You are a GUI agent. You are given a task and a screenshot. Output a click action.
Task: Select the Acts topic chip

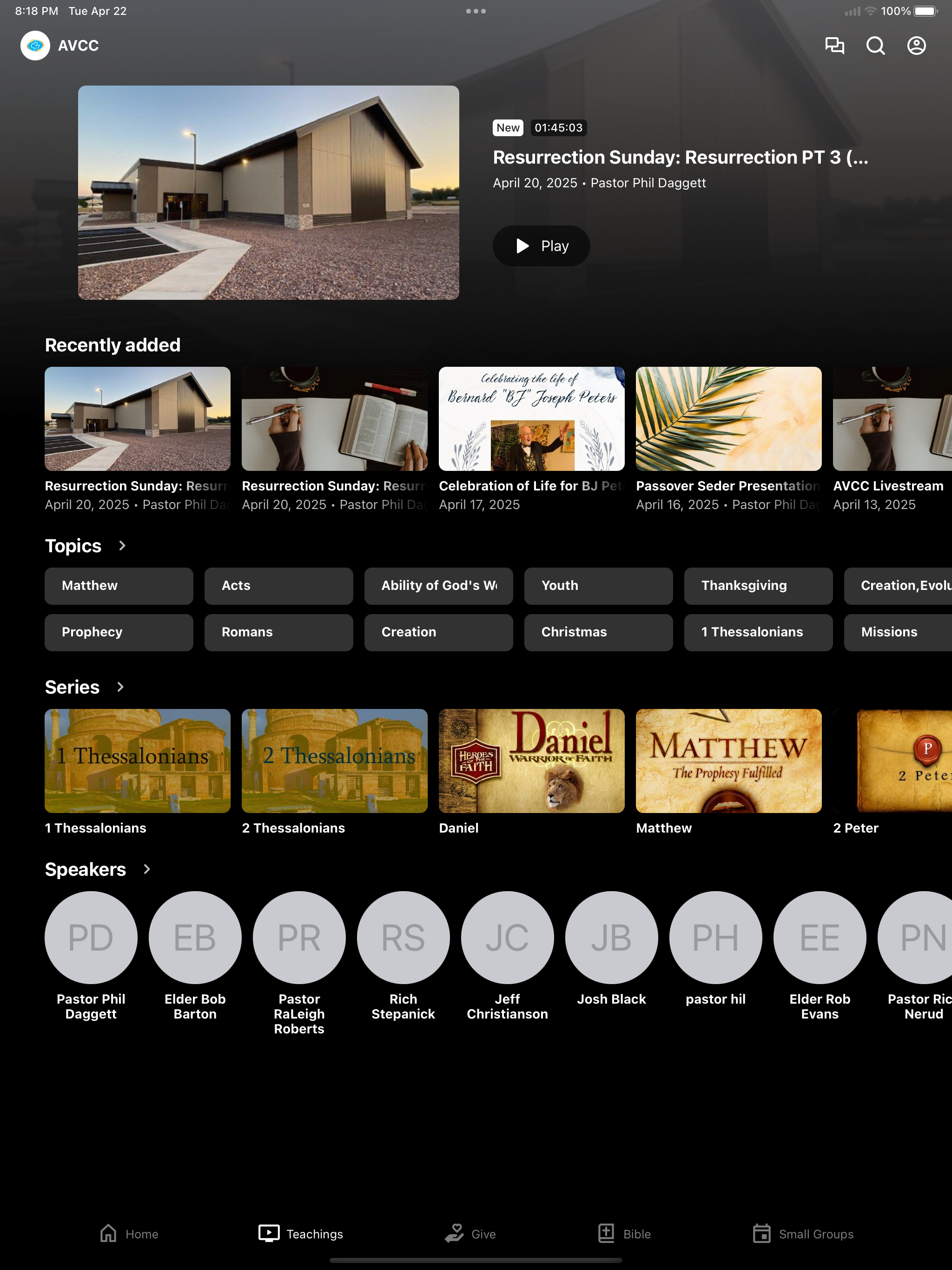tap(278, 586)
